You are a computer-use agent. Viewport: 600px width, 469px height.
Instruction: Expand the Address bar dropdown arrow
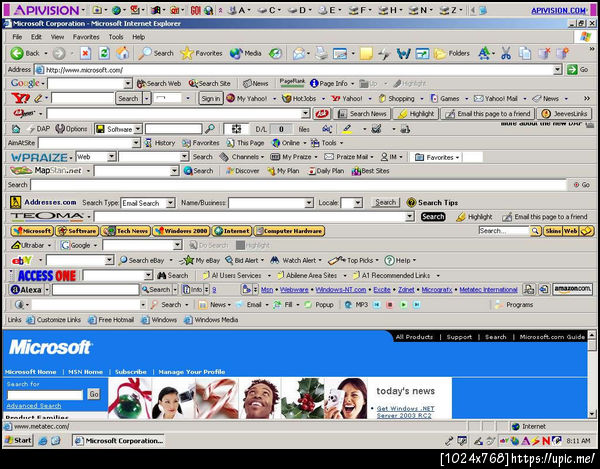[x=558, y=70]
